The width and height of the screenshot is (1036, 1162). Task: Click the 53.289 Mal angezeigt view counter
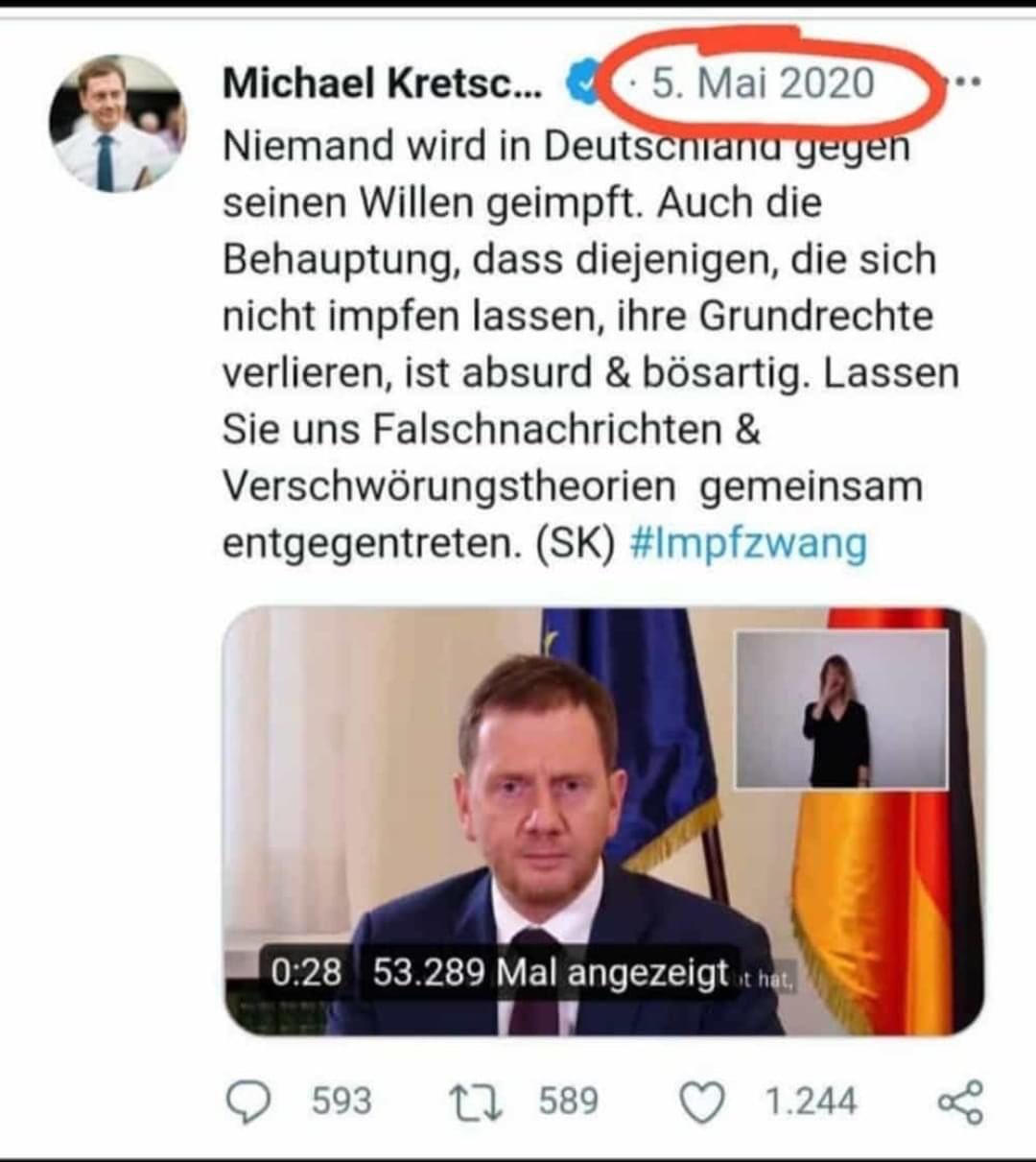click(x=551, y=973)
